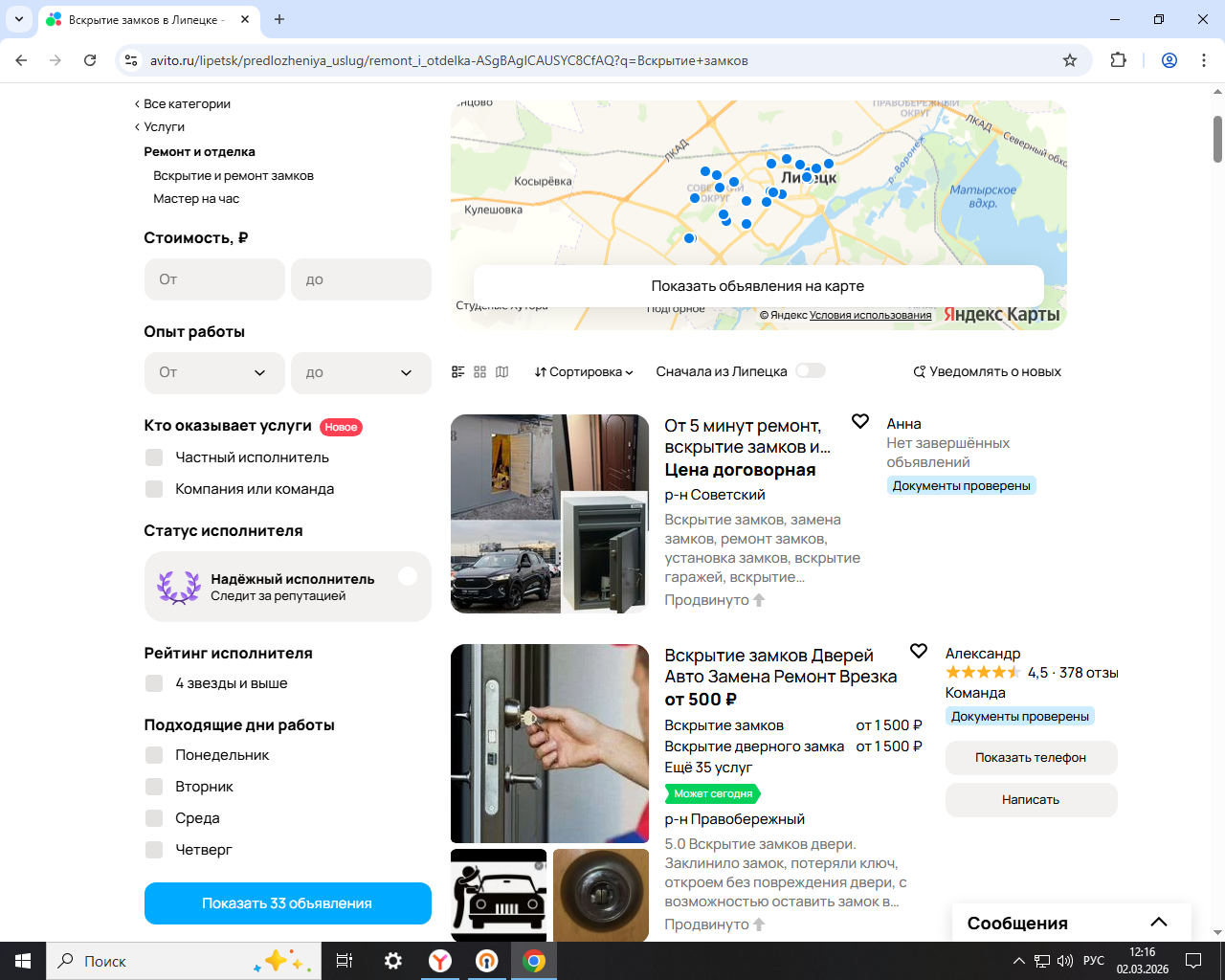Screen dimensions: 1225x980
Task: View site information icon in address bar
Action: click(132, 60)
